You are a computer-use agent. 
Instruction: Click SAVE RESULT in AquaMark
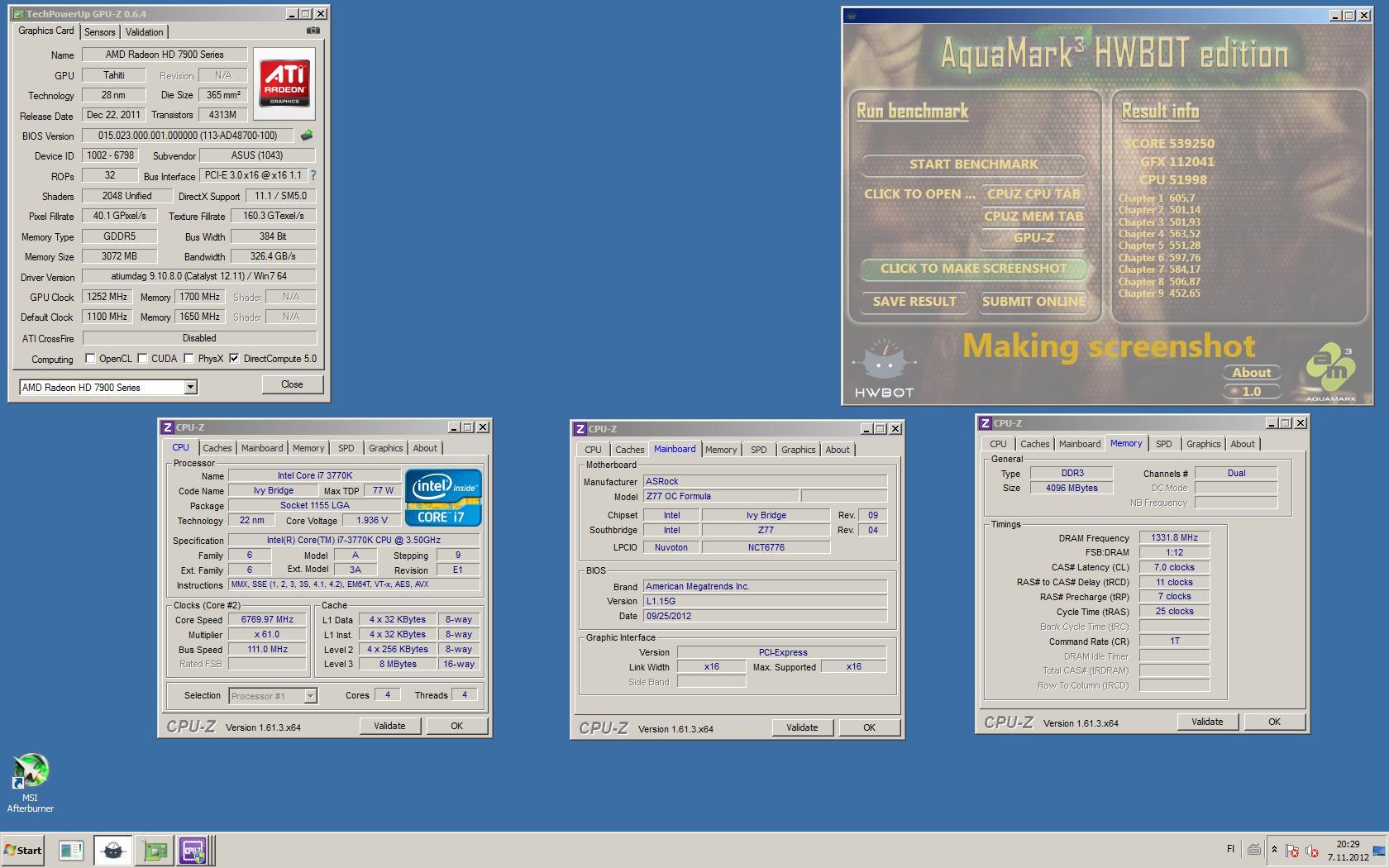tap(914, 302)
